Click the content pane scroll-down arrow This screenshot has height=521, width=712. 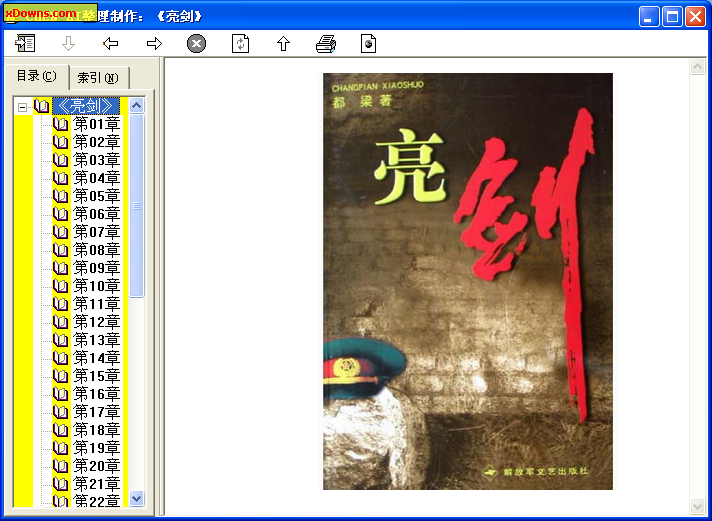pyautogui.click(x=697, y=506)
